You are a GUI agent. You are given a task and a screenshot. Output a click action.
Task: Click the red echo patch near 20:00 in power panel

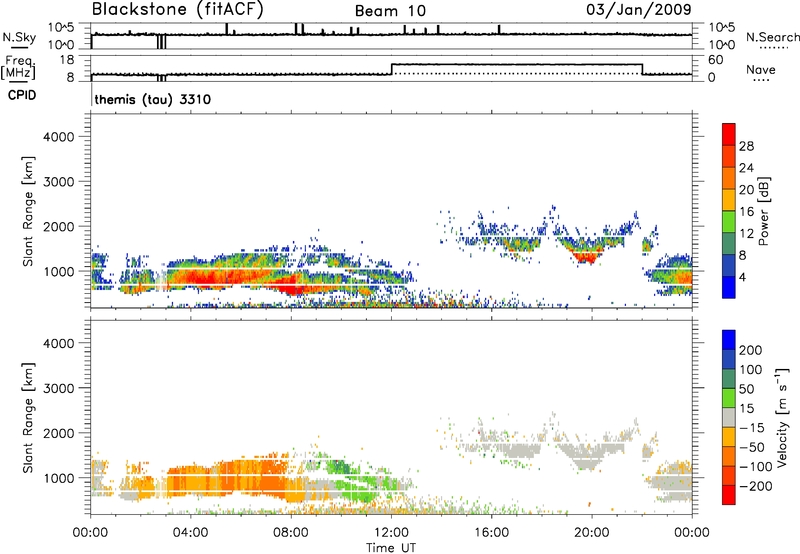pos(587,256)
